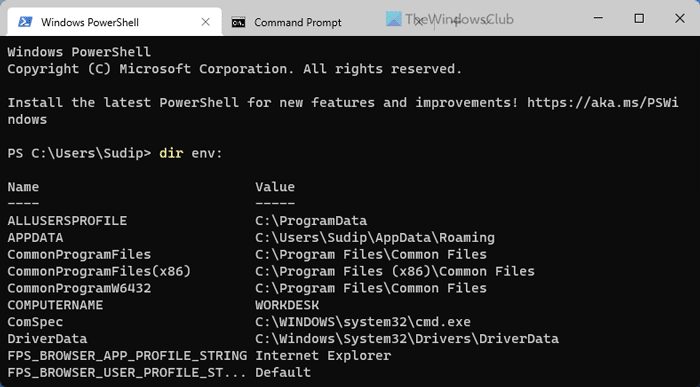Click 'C:\Windows\System32\Drivers\DriverData' value
Screen dimensions: 700x387
pyautogui.click(x=407, y=338)
